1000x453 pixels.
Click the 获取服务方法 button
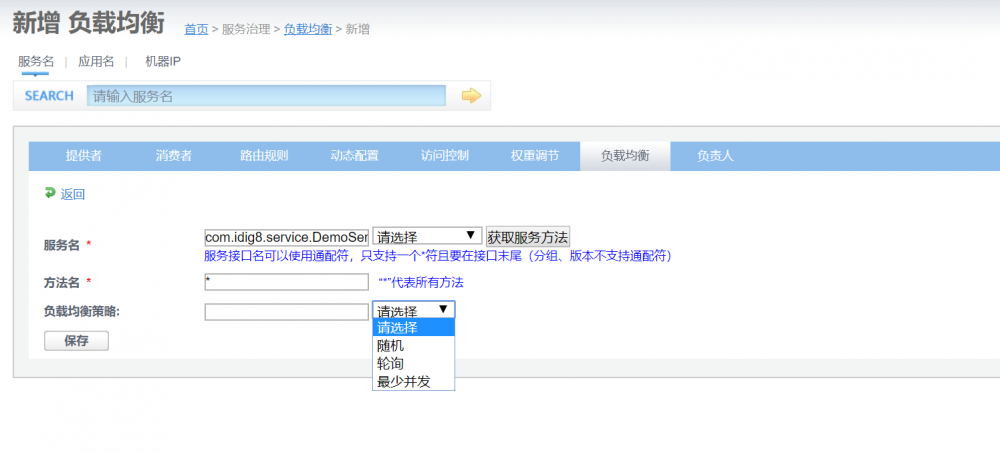click(x=527, y=237)
